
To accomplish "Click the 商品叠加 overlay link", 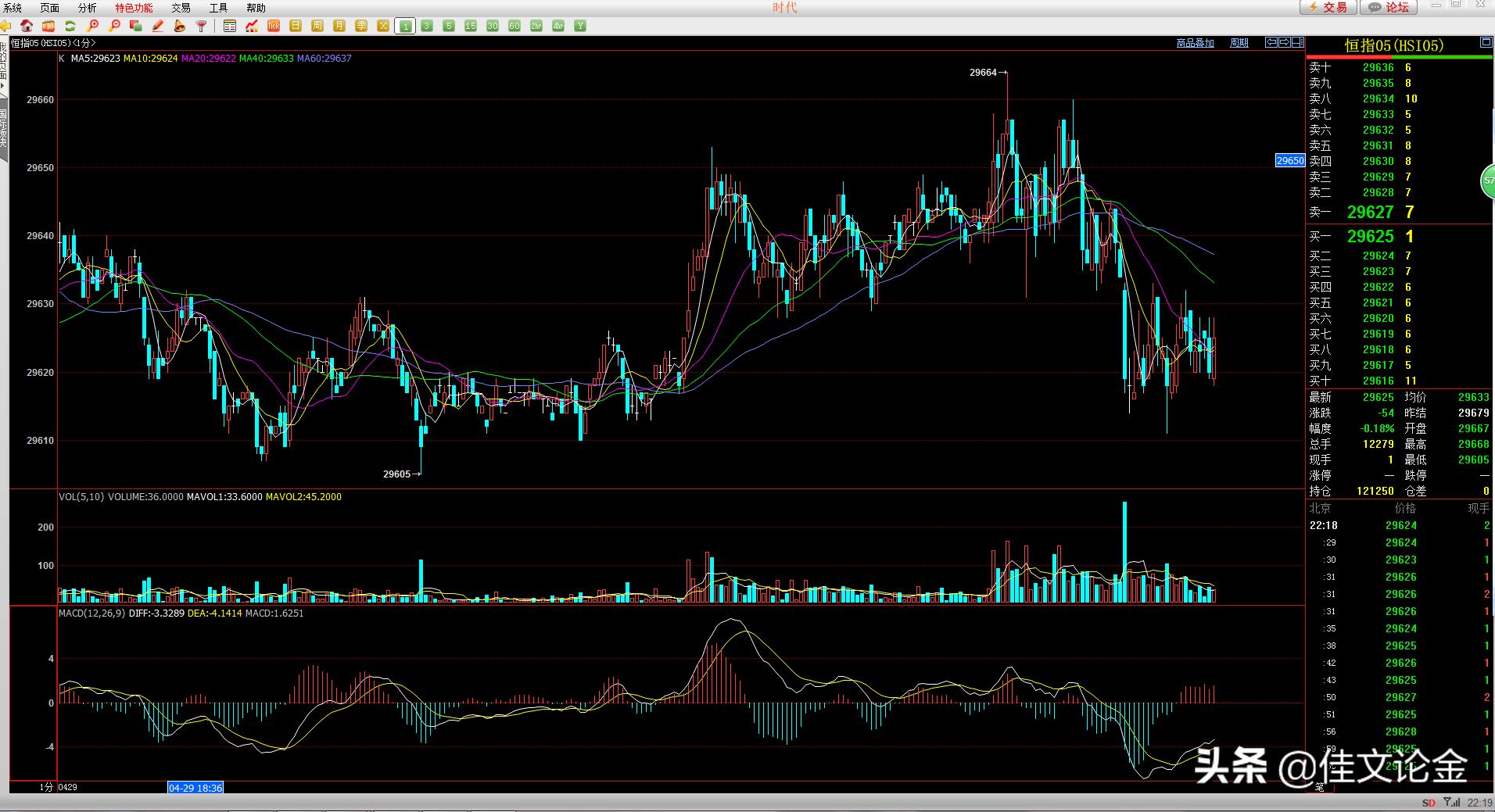I will (1195, 43).
